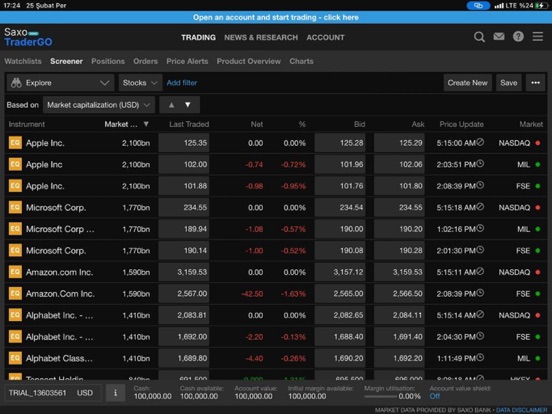Open the search magnifier icon
Image resolution: width=552 pixels, height=414 pixels.
[x=479, y=37]
